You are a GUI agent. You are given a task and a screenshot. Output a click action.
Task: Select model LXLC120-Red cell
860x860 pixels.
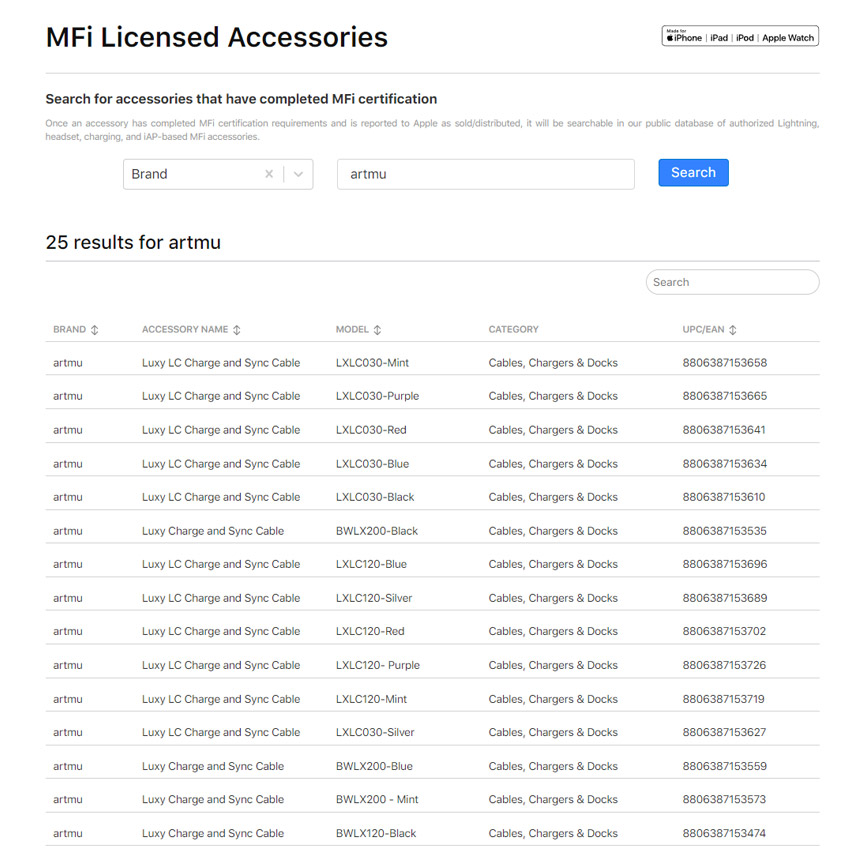370,631
